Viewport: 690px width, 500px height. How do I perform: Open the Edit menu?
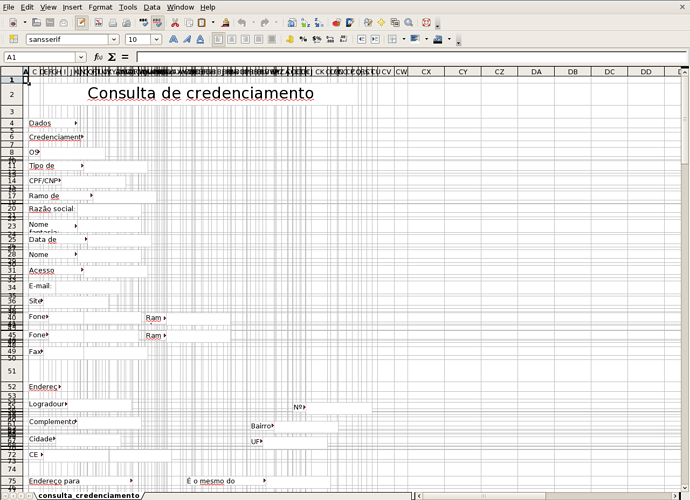click(x=27, y=7)
